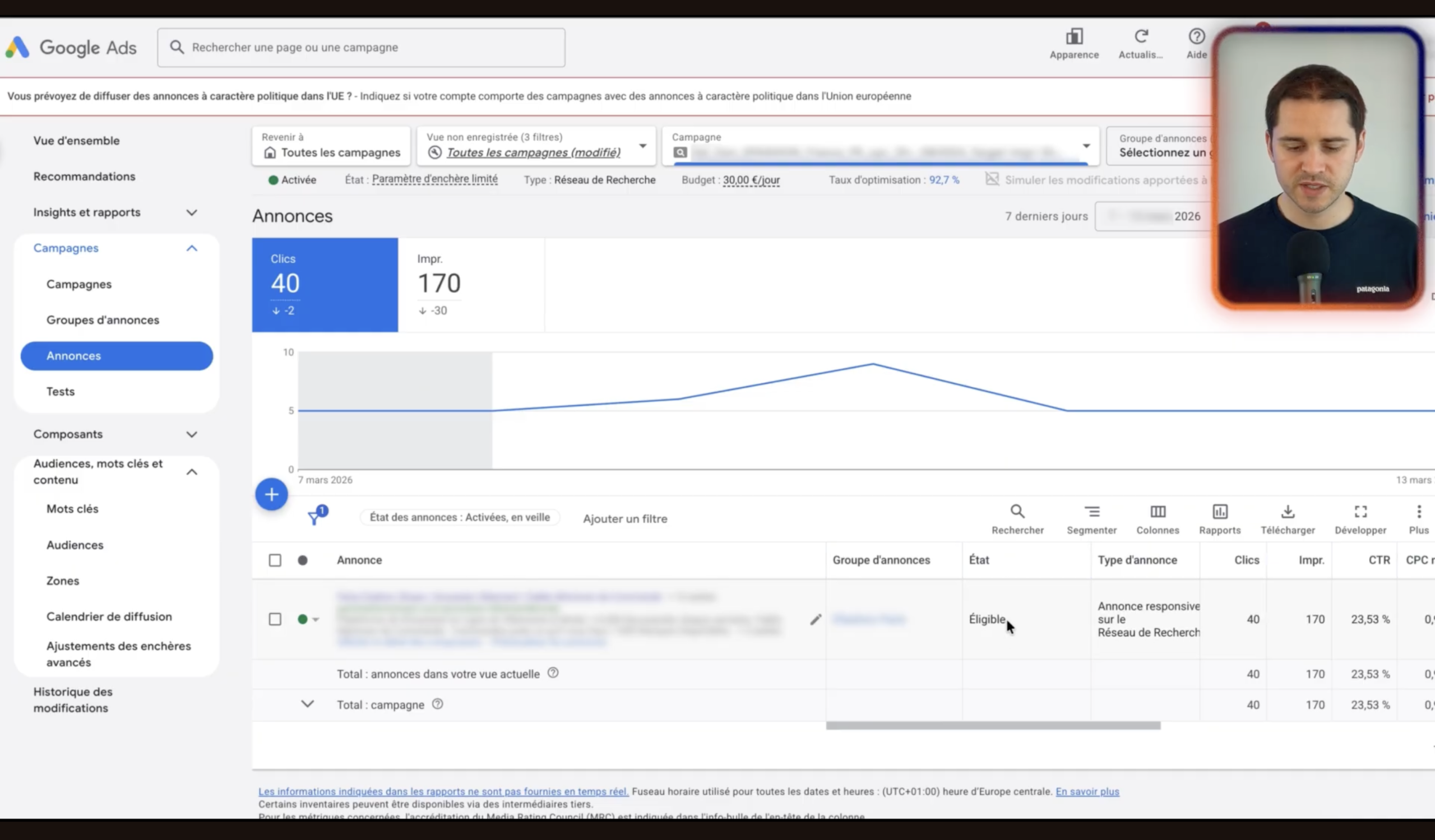Open the Vue non enregistrée dropdown arrow
The height and width of the screenshot is (840, 1435).
(642, 146)
